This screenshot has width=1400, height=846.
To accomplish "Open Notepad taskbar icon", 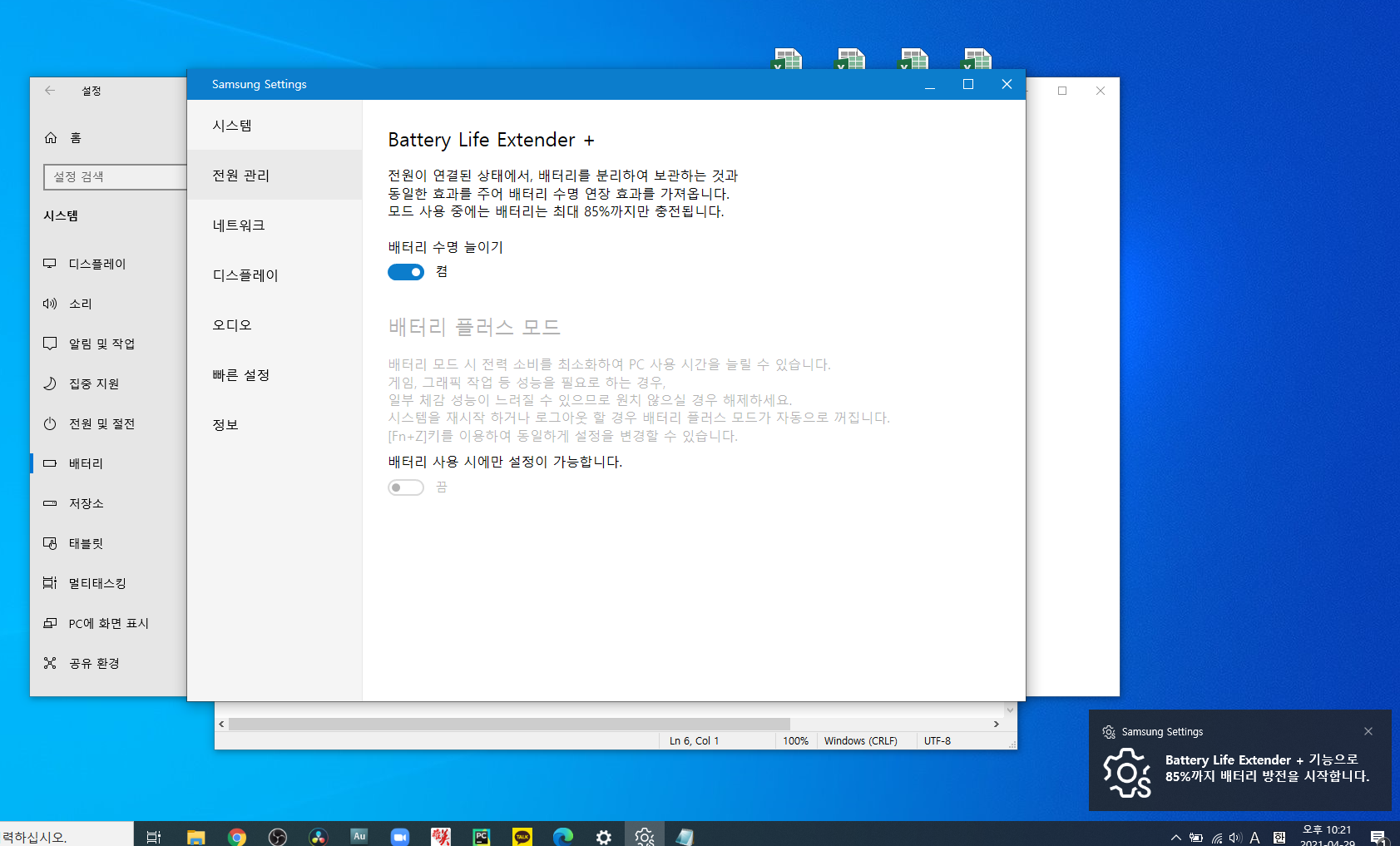I will tap(685, 836).
